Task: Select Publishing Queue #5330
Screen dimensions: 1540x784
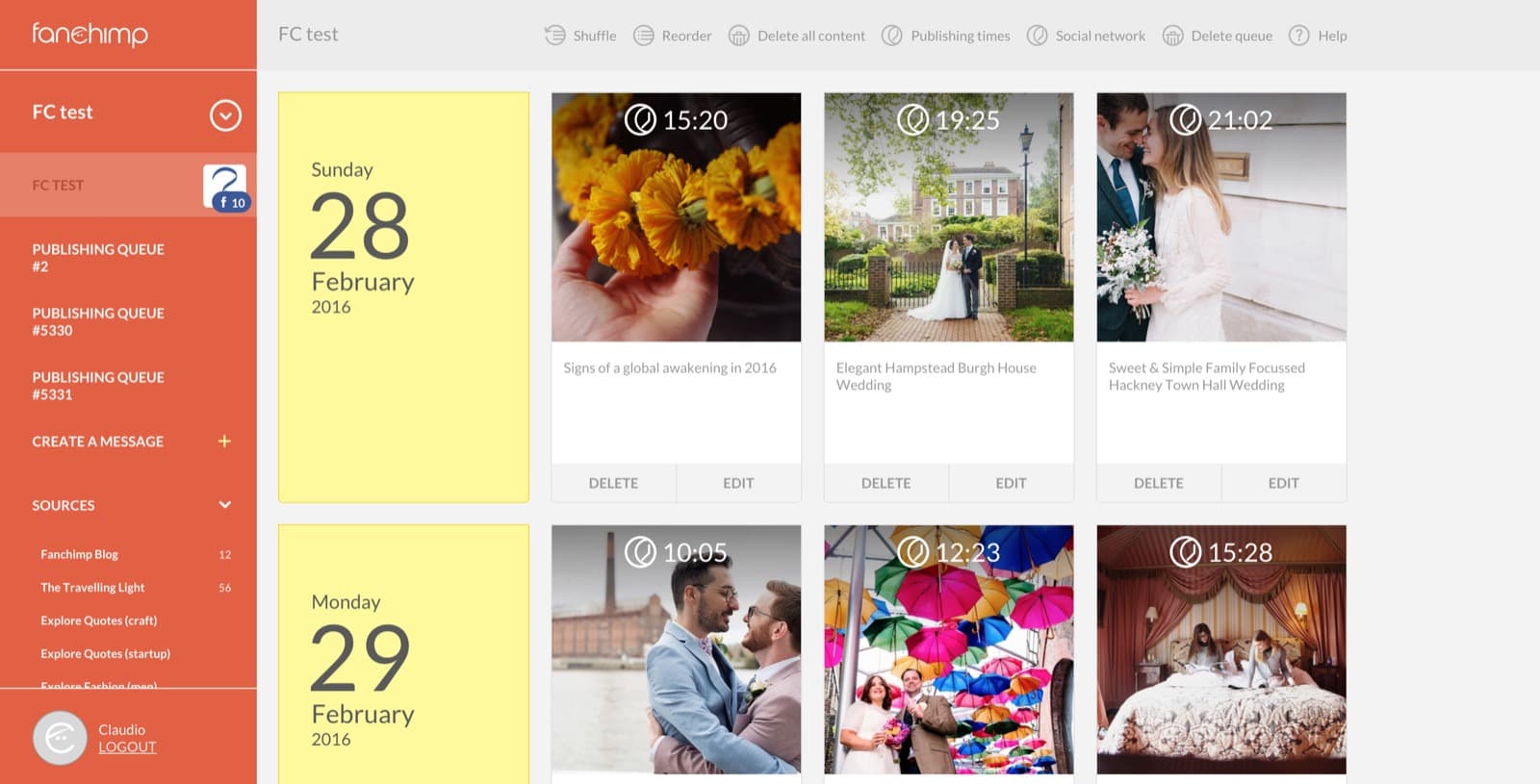Action: 98,321
